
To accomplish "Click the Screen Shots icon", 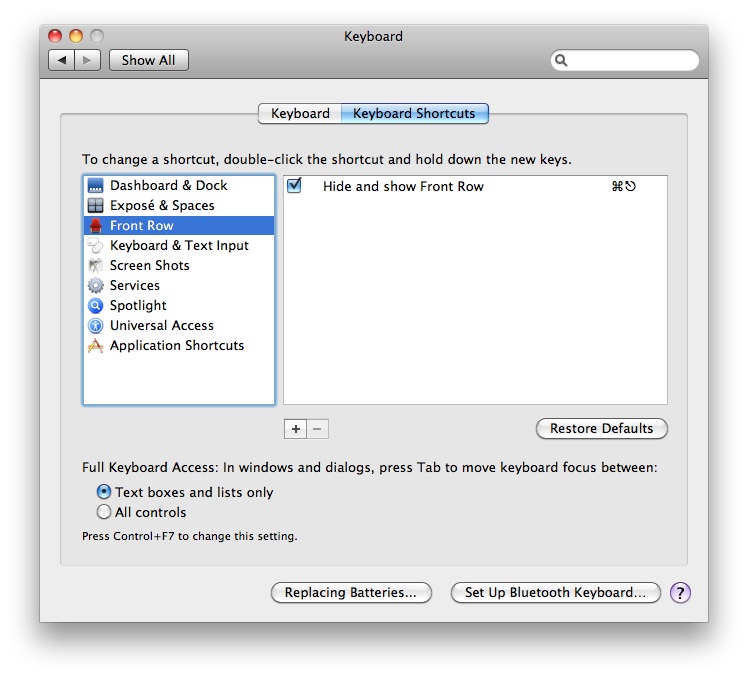I will coord(95,266).
